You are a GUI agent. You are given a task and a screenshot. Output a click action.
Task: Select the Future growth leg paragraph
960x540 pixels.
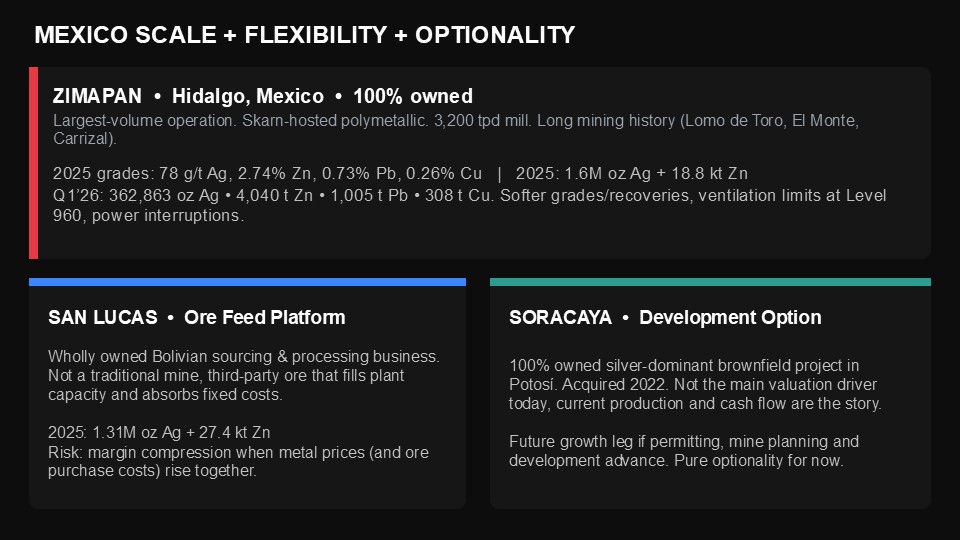point(684,451)
